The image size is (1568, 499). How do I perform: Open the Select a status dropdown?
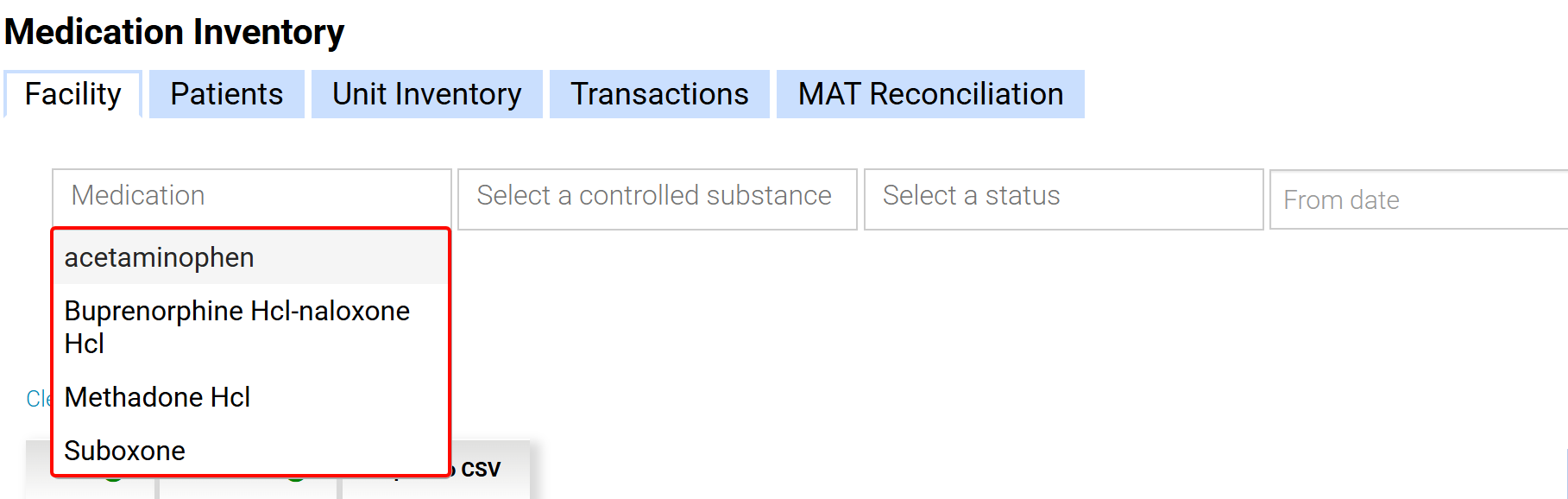coord(1063,196)
